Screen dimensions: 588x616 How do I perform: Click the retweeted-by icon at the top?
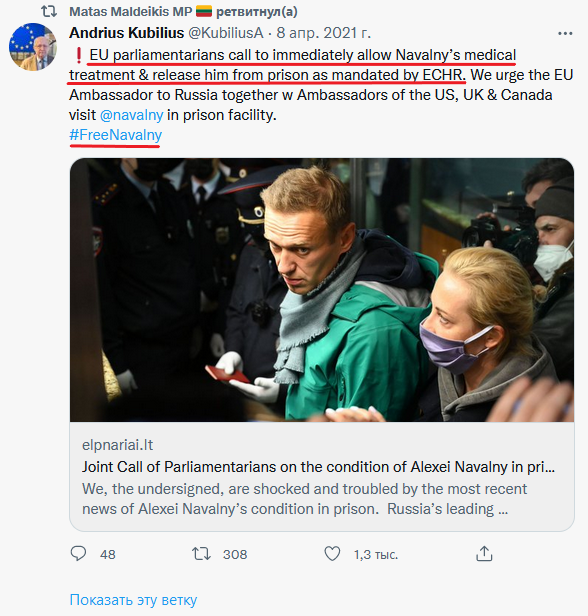coord(49,11)
